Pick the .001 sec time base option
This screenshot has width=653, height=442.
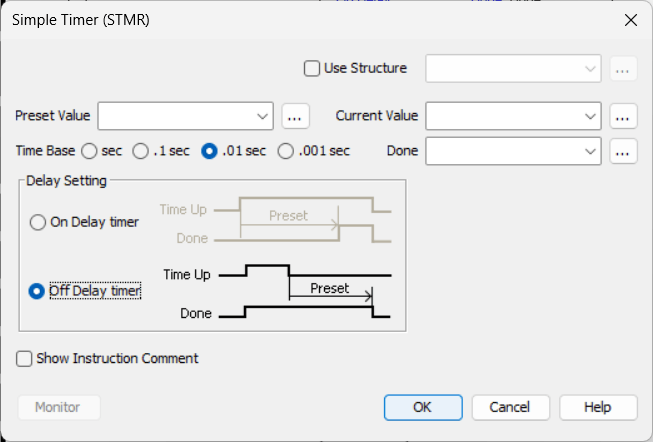285,151
